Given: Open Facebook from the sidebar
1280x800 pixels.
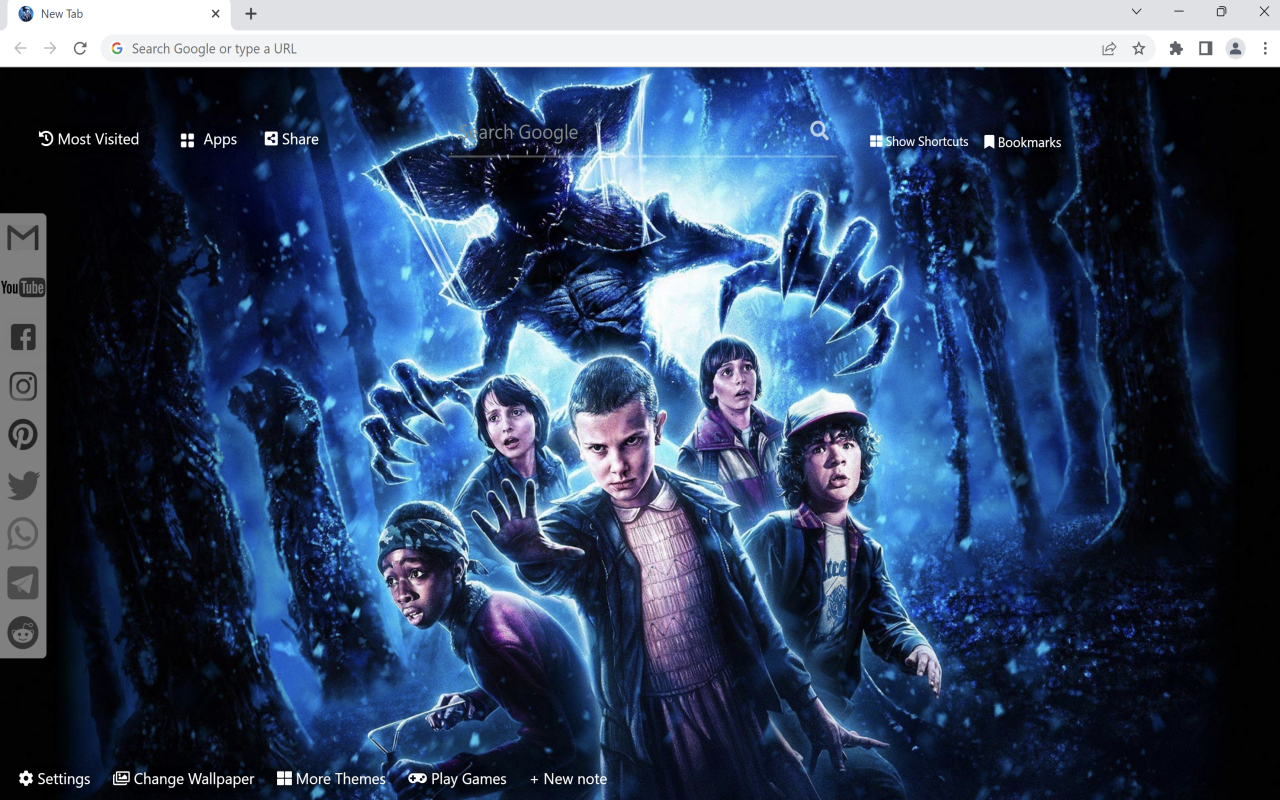Looking at the screenshot, I should pyautogui.click(x=23, y=336).
